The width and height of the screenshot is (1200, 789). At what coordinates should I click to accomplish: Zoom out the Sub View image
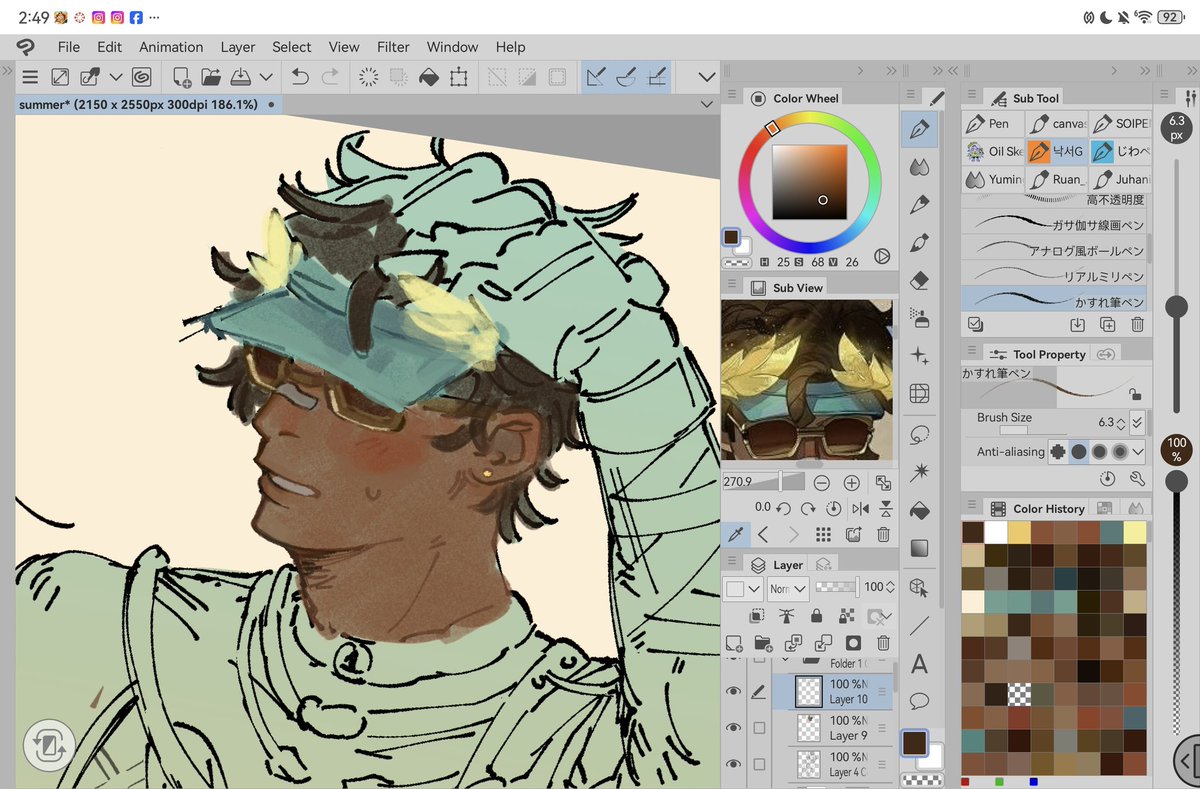(821, 482)
